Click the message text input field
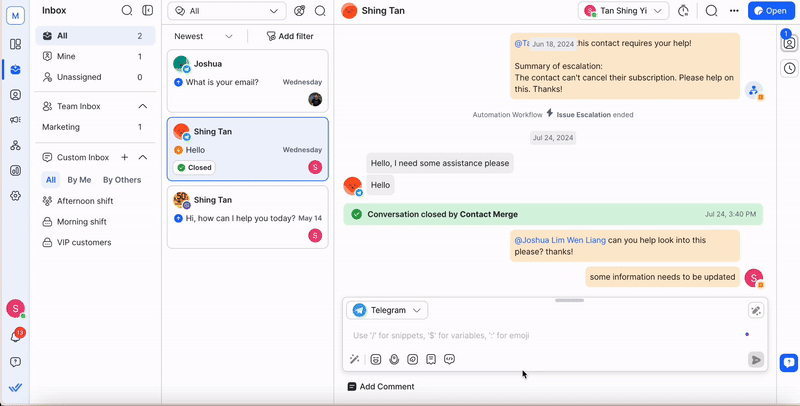 point(540,335)
